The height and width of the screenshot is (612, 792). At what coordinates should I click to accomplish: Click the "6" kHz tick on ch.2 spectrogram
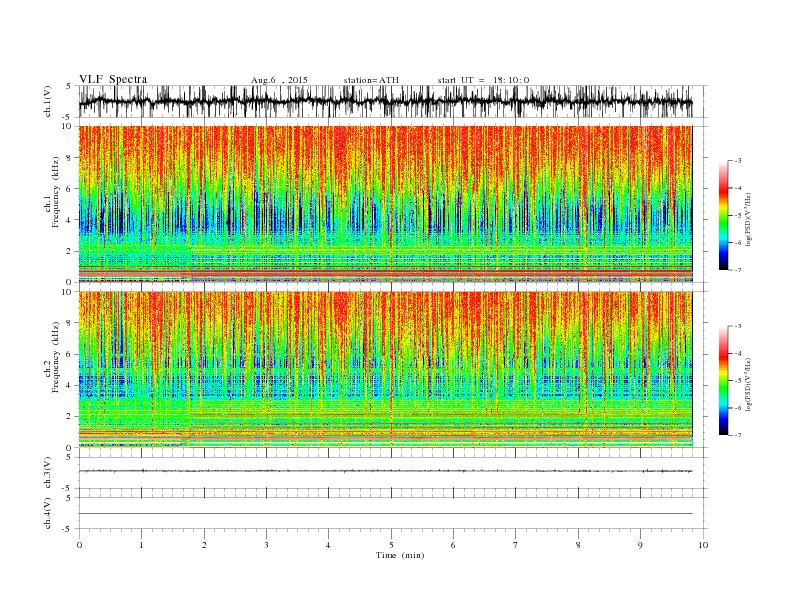pos(70,354)
